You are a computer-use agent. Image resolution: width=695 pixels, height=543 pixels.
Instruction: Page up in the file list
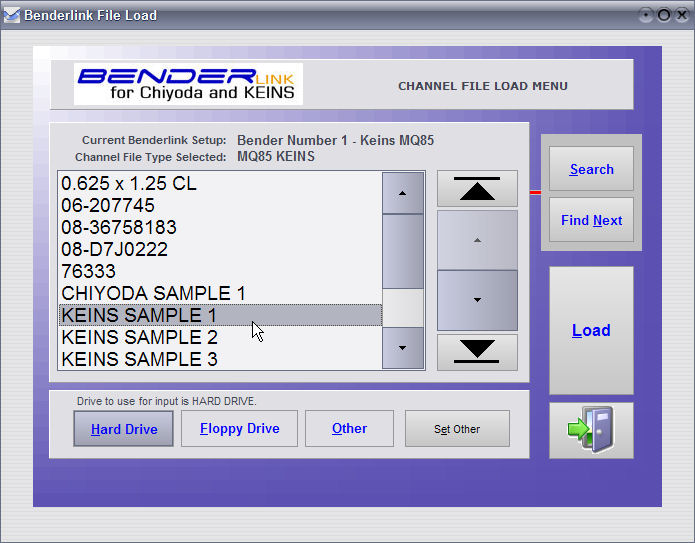pos(477,240)
